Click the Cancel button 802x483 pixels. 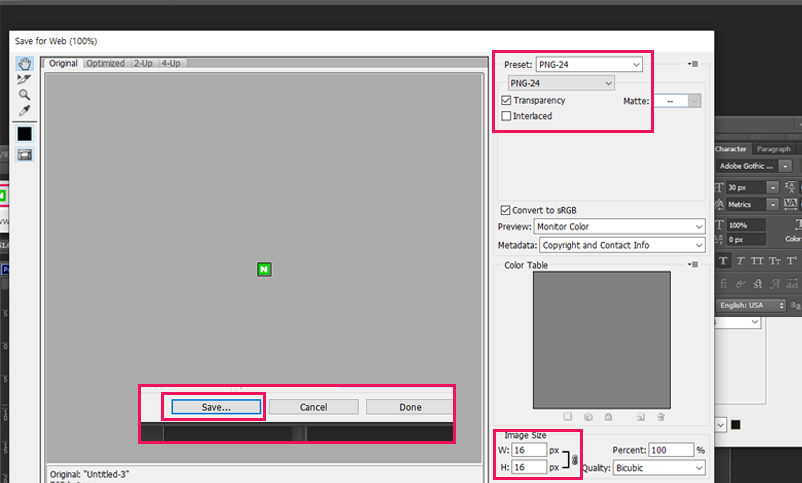(314, 407)
